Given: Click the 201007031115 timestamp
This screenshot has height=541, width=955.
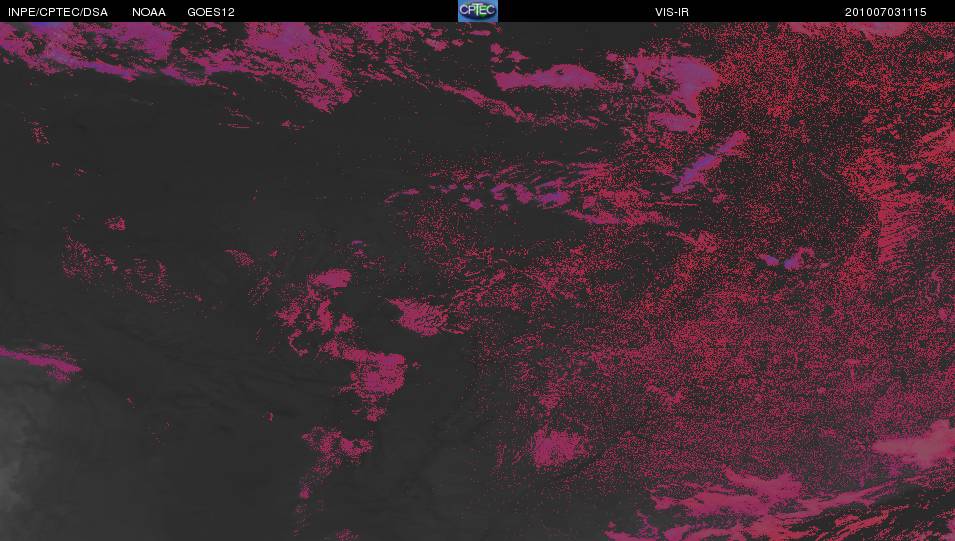Looking at the screenshot, I should tap(886, 12).
